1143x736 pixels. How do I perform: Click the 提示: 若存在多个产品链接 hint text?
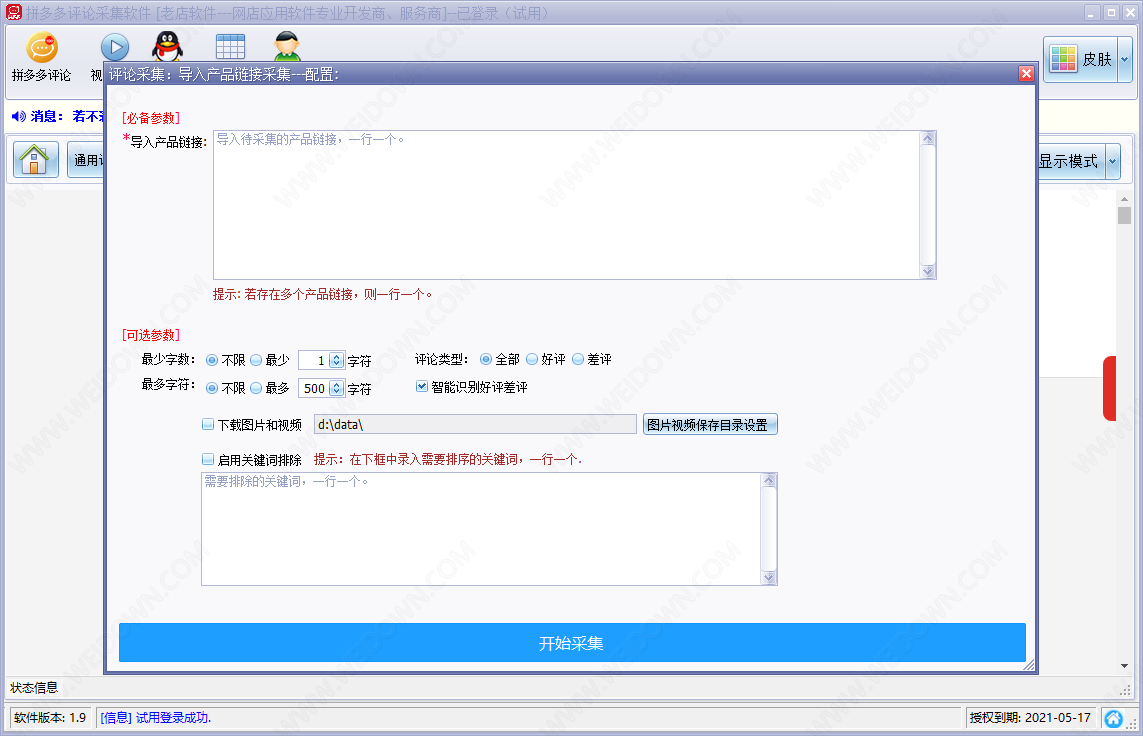(322, 294)
